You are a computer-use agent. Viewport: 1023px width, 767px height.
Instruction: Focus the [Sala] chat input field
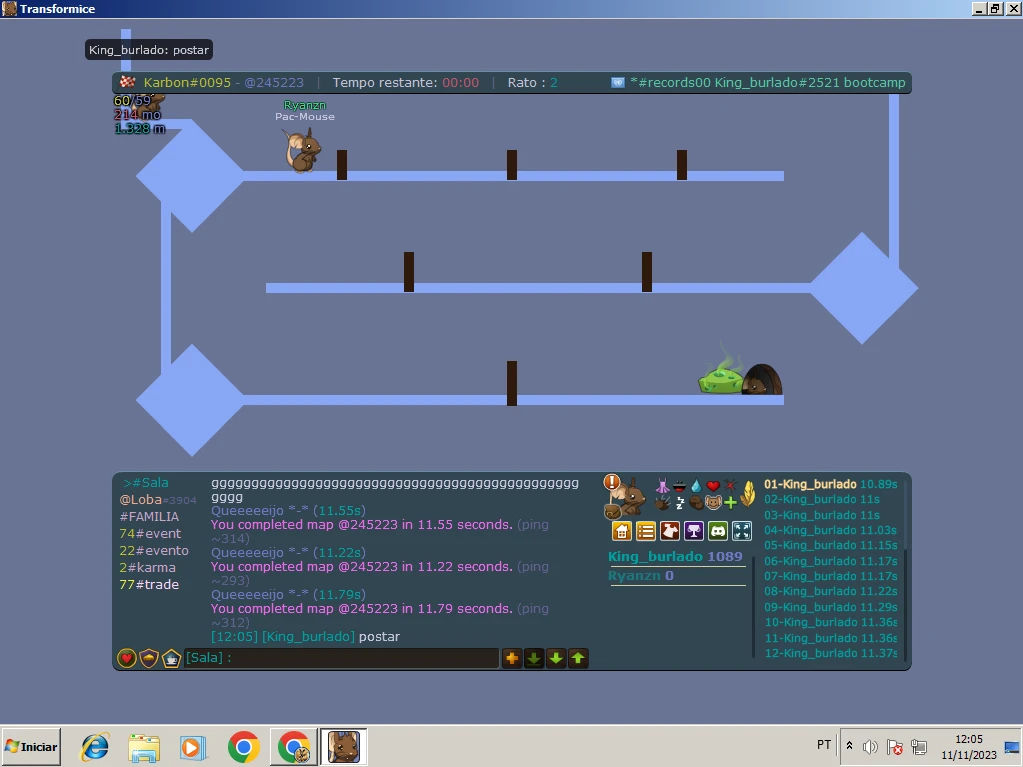[341, 658]
